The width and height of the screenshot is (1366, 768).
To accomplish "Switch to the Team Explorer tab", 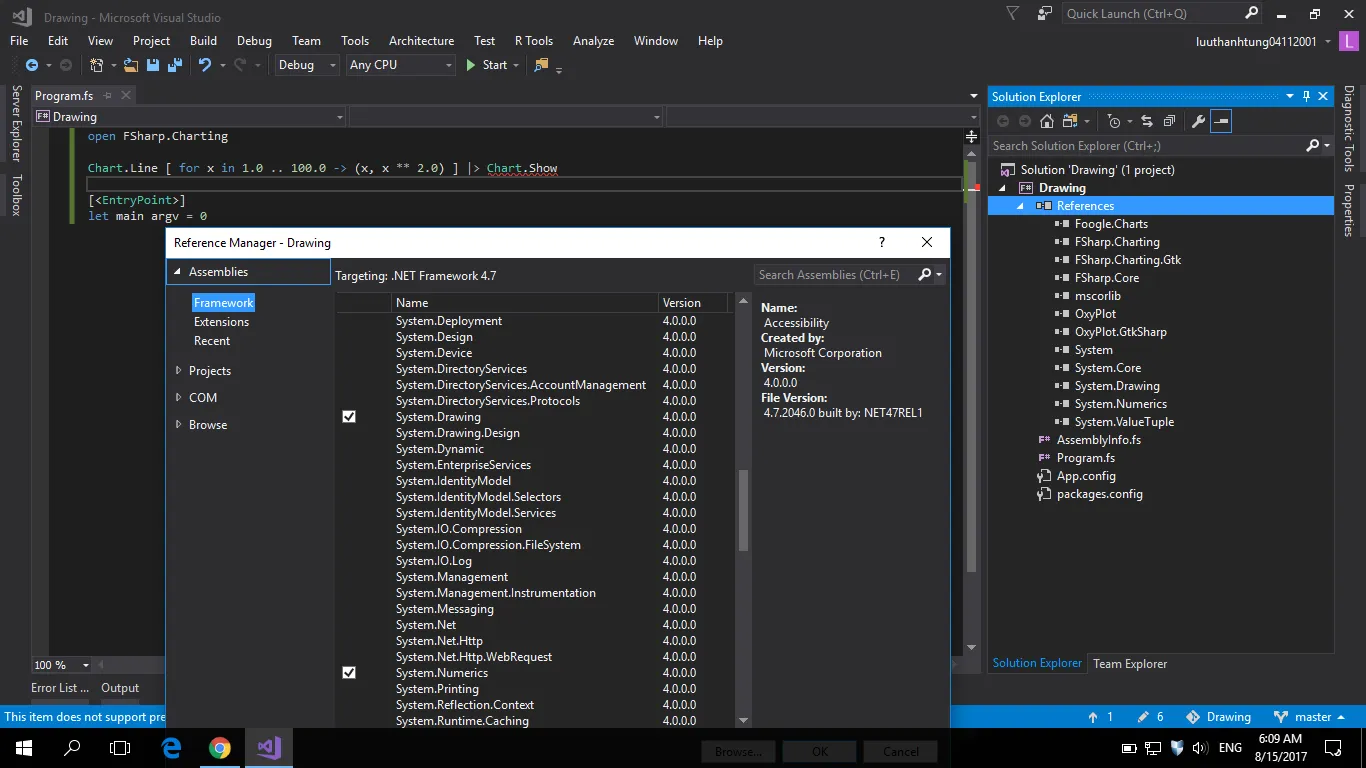I will pyautogui.click(x=1130, y=663).
